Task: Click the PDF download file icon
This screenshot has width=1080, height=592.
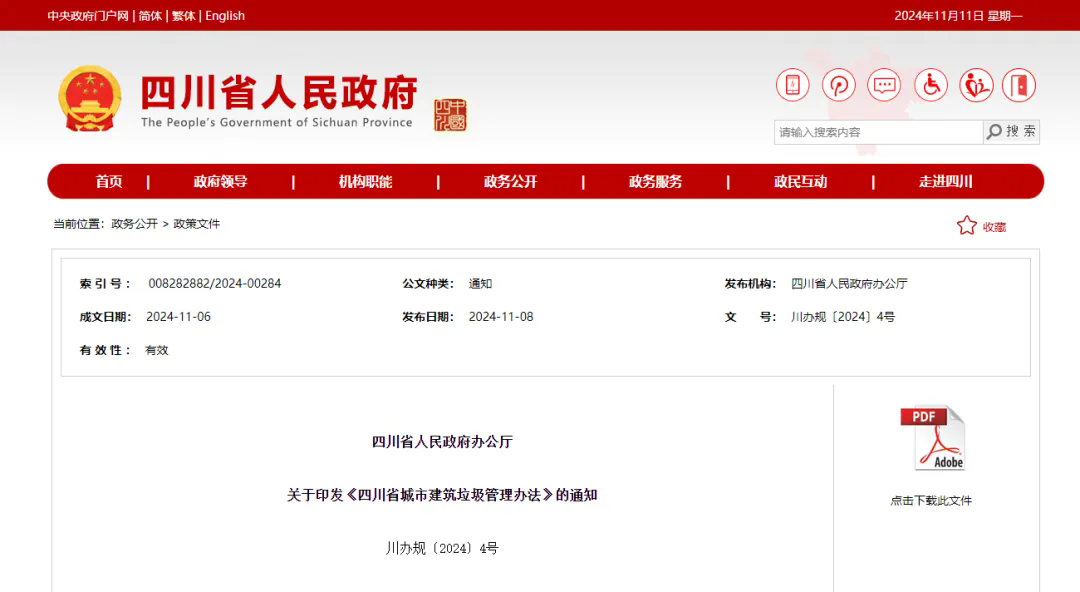Action: point(932,438)
